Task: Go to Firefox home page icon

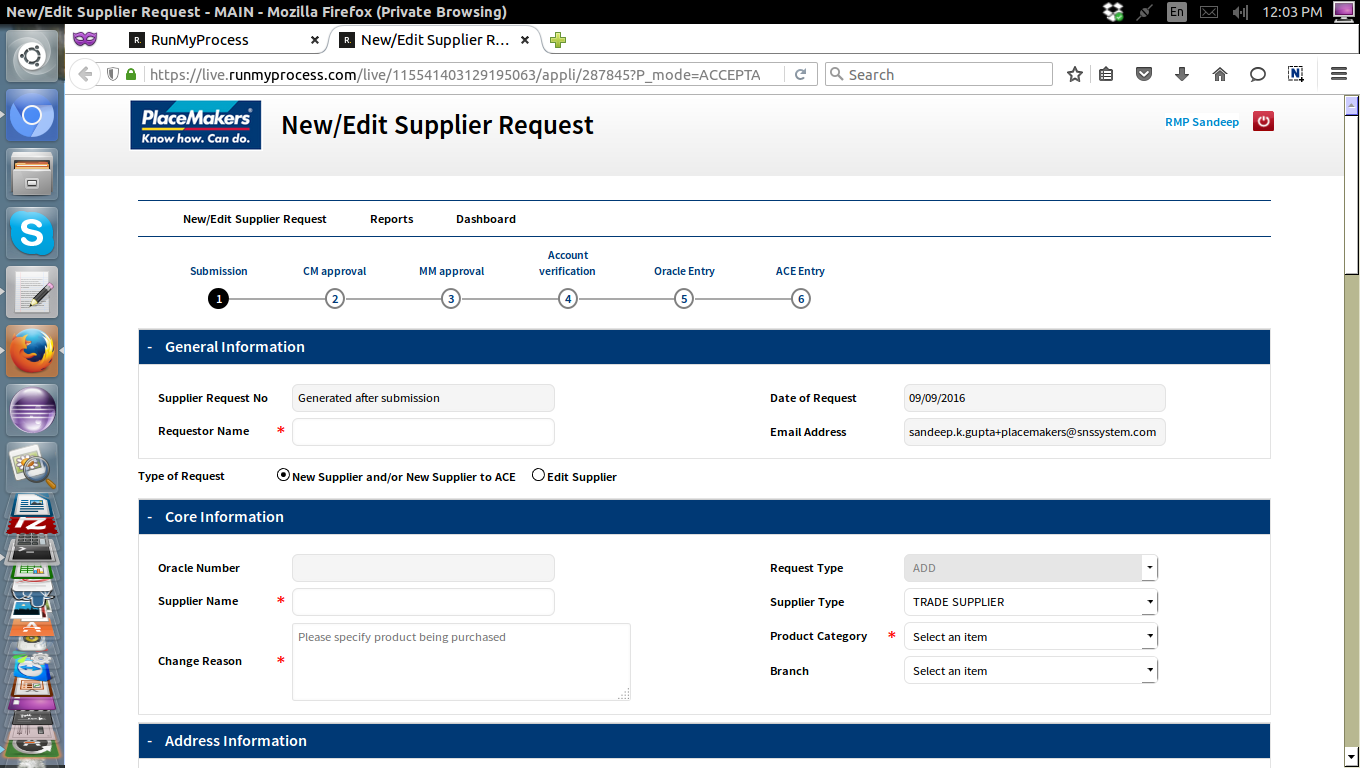Action: click(x=1220, y=75)
